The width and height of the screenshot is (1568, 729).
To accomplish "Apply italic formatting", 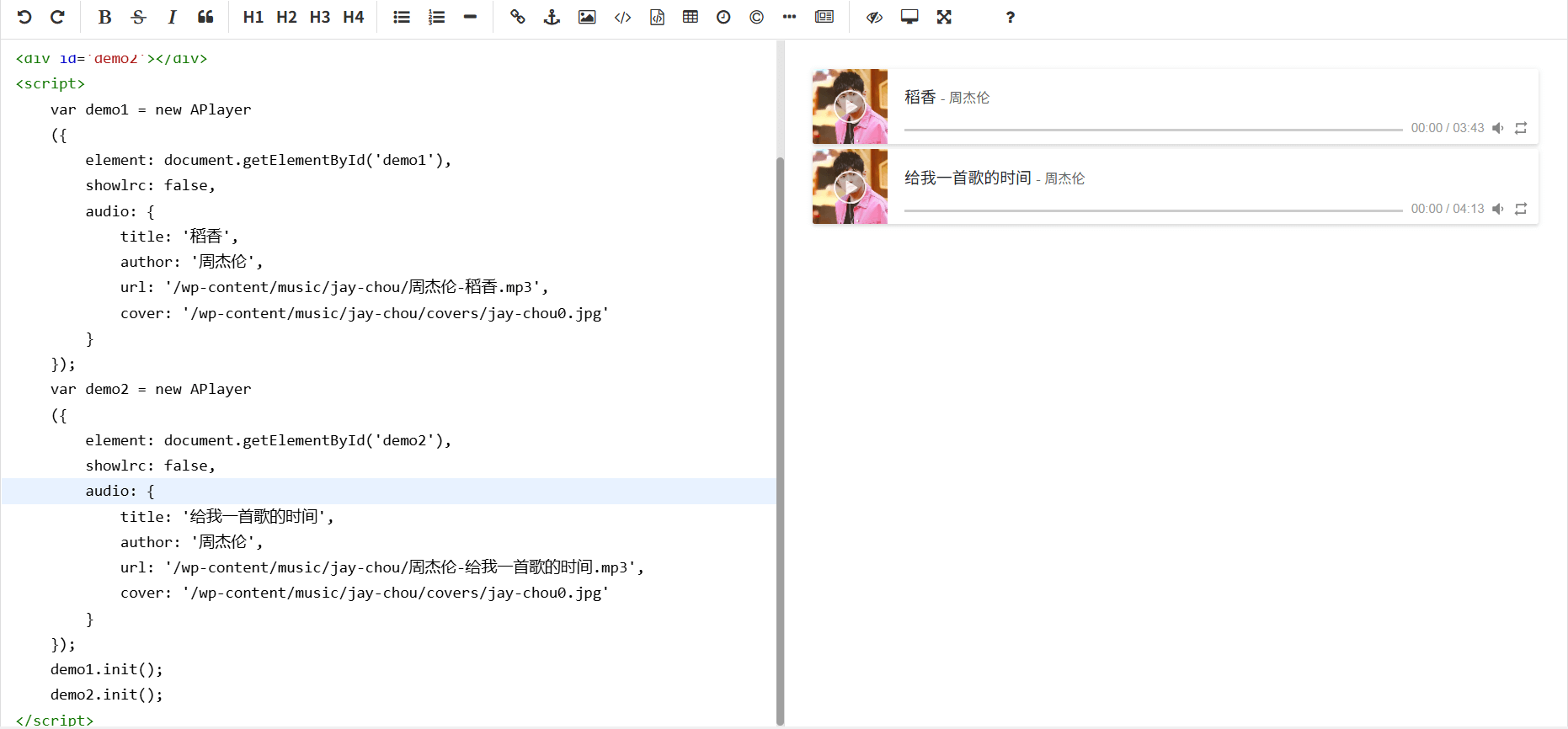I will pos(172,17).
